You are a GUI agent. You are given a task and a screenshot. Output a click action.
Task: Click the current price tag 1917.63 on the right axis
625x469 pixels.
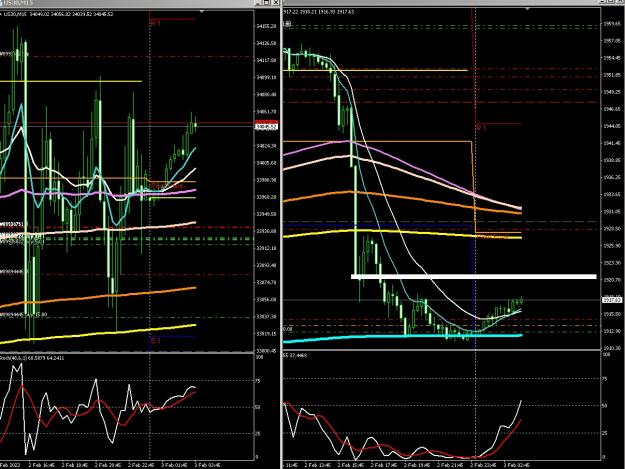pyautogui.click(x=612, y=300)
